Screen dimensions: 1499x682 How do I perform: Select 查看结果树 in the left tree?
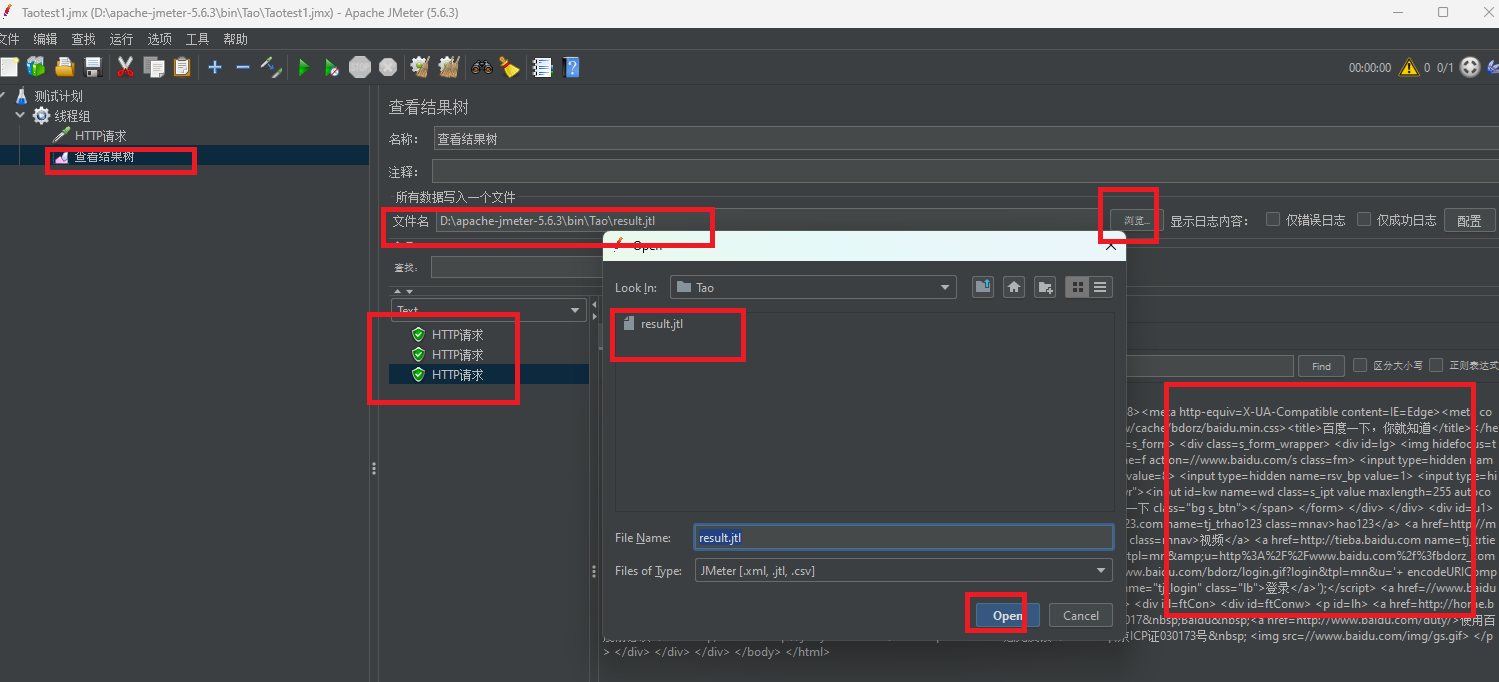click(105, 156)
